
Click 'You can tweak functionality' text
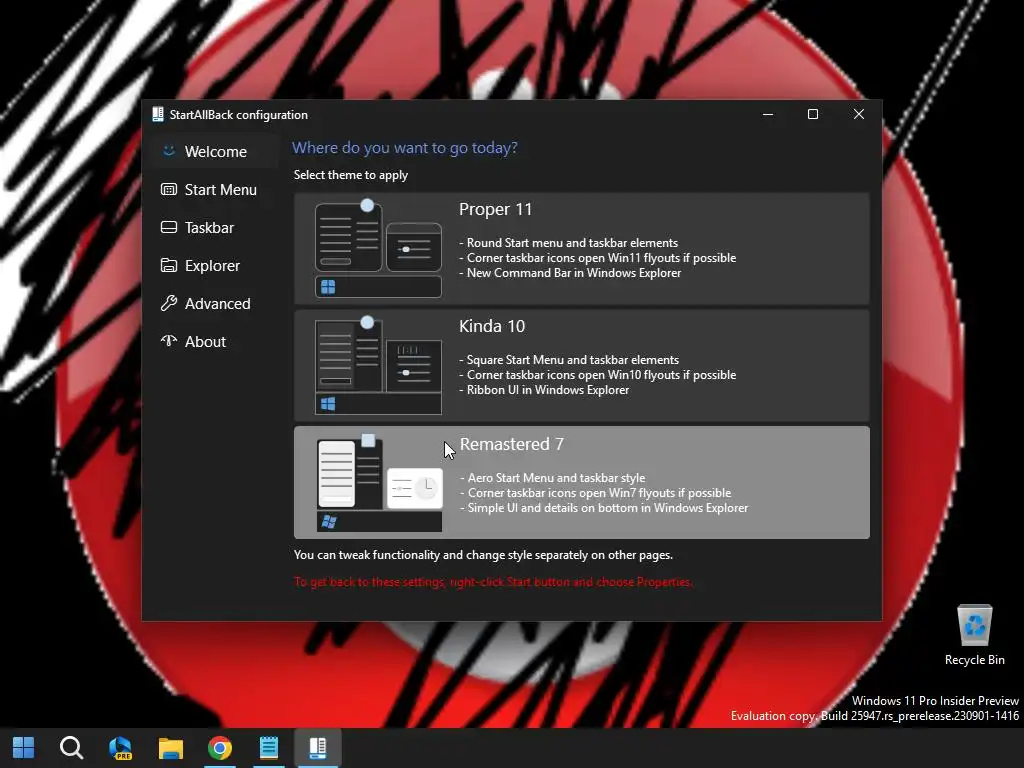point(483,555)
